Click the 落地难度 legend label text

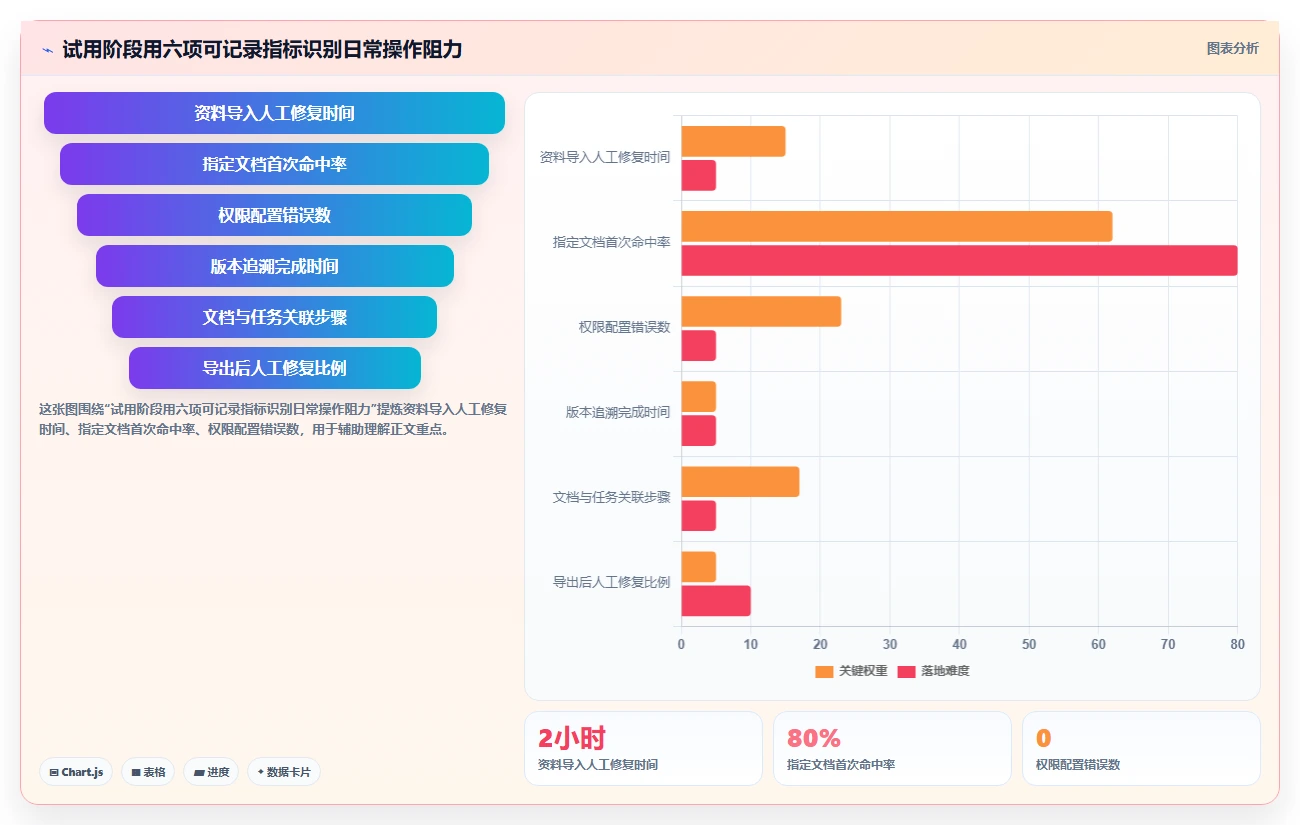(x=945, y=671)
